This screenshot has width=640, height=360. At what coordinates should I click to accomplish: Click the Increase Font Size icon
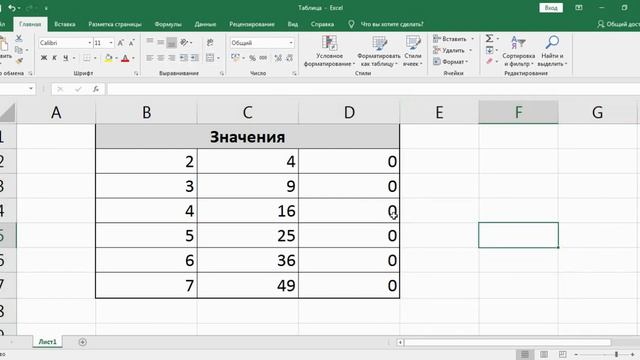click(121, 43)
